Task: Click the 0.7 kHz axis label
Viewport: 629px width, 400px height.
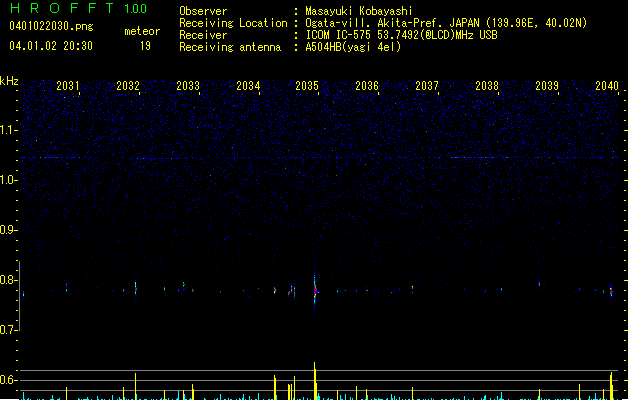Action: tap(8, 330)
